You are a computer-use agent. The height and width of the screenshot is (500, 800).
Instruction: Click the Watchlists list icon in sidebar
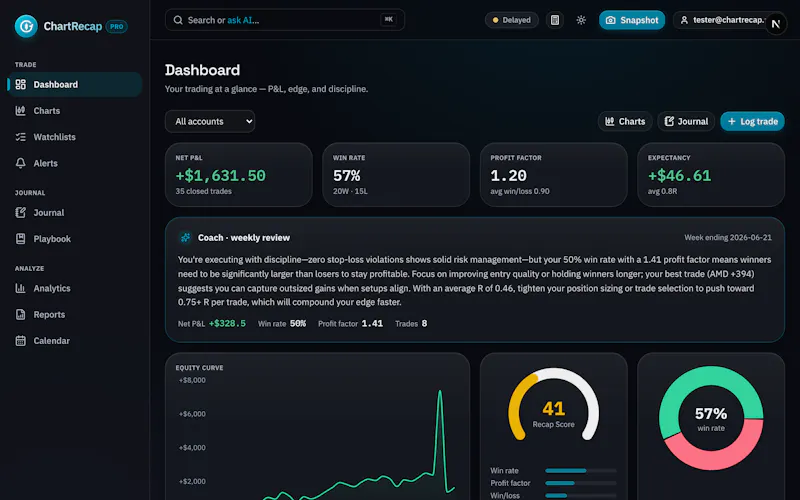(20, 137)
